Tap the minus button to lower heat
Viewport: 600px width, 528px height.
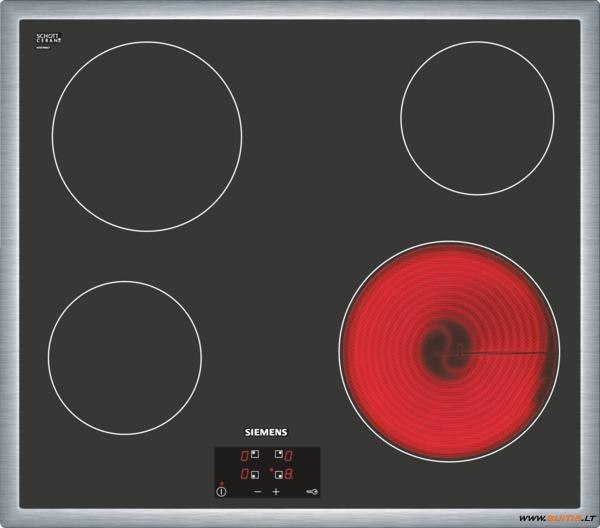(257, 492)
